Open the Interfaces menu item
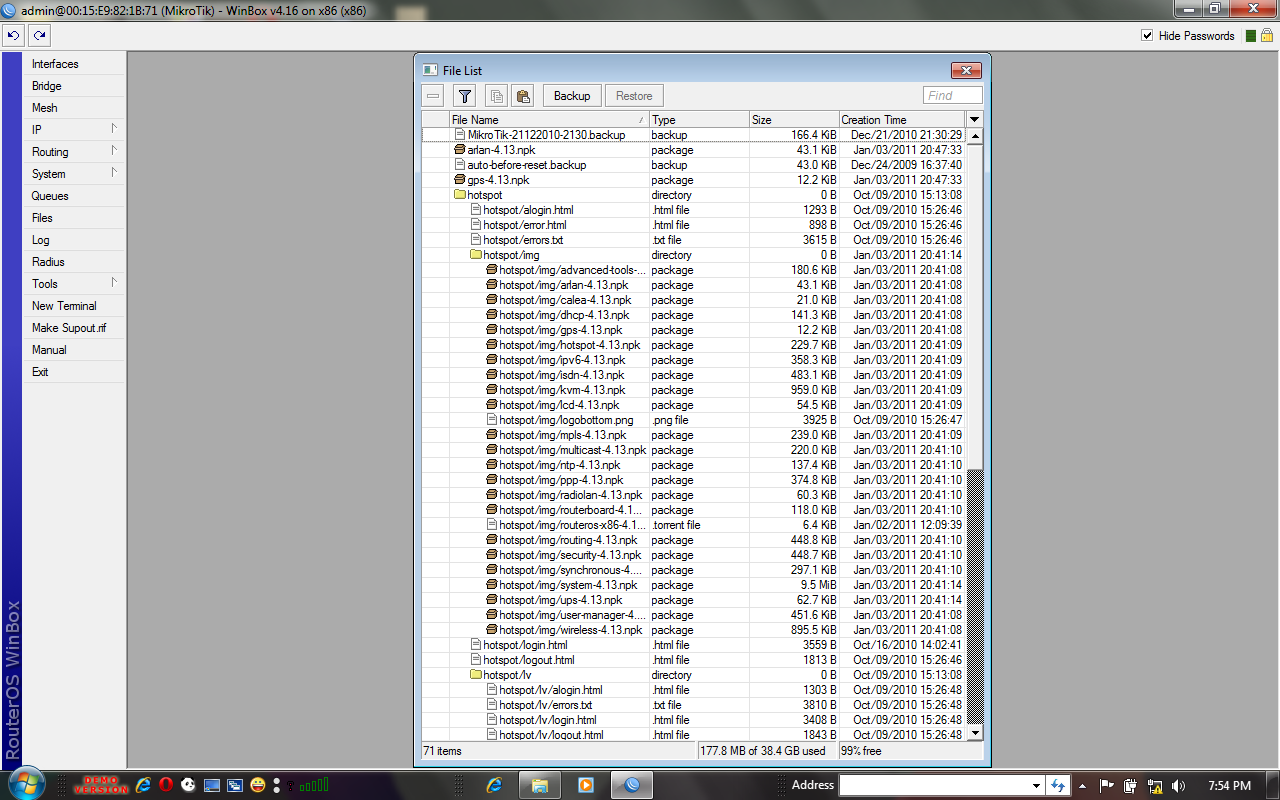The width and height of the screenshot is (1280, 800). point(74,64)
